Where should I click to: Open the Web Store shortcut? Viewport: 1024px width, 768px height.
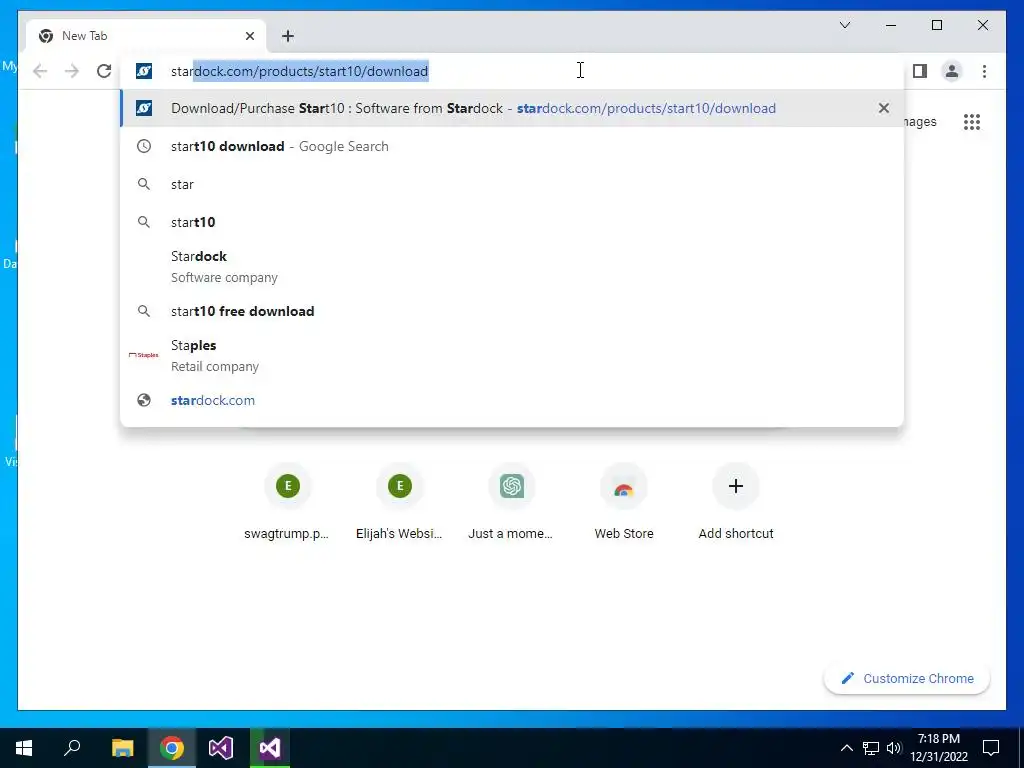point(624,502)
